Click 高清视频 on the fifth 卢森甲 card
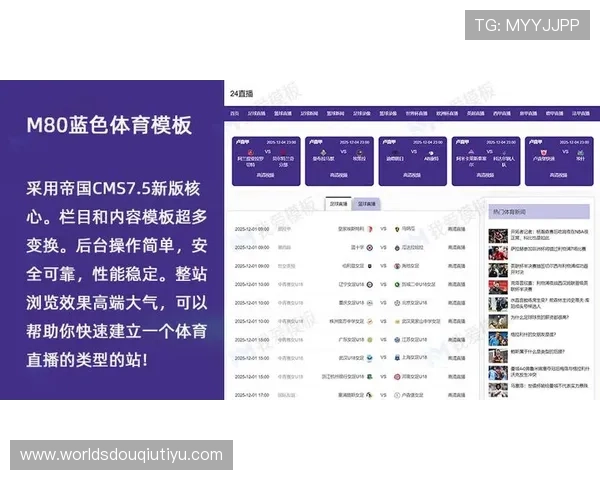 [x=558, y=175]
